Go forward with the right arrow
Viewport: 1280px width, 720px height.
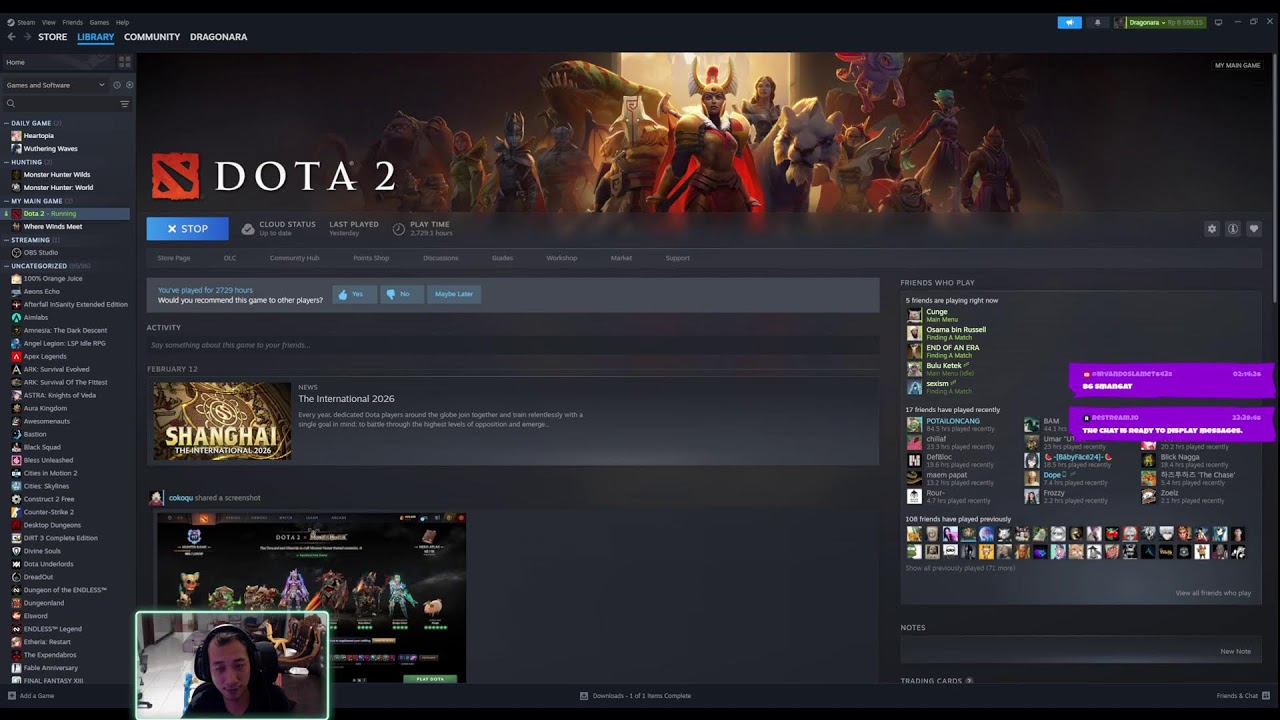(x=27, y=37)
